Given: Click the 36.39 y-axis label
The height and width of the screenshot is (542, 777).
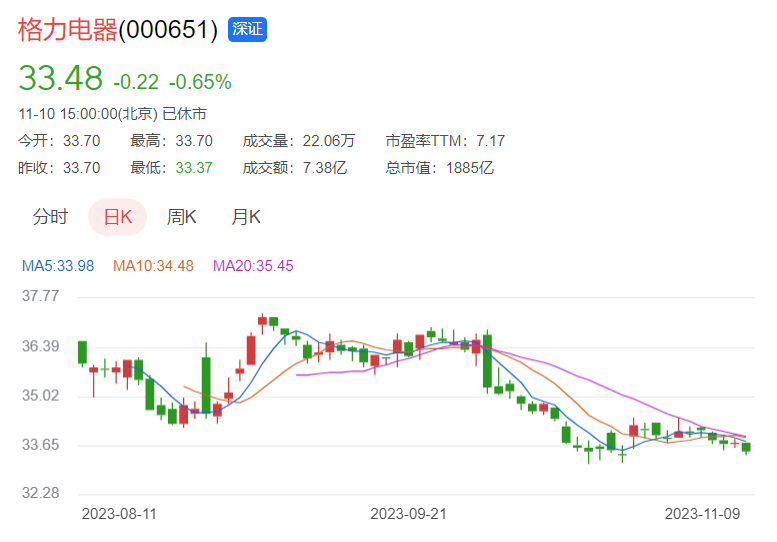Looking at the screenshot, I should pos(40,346).
